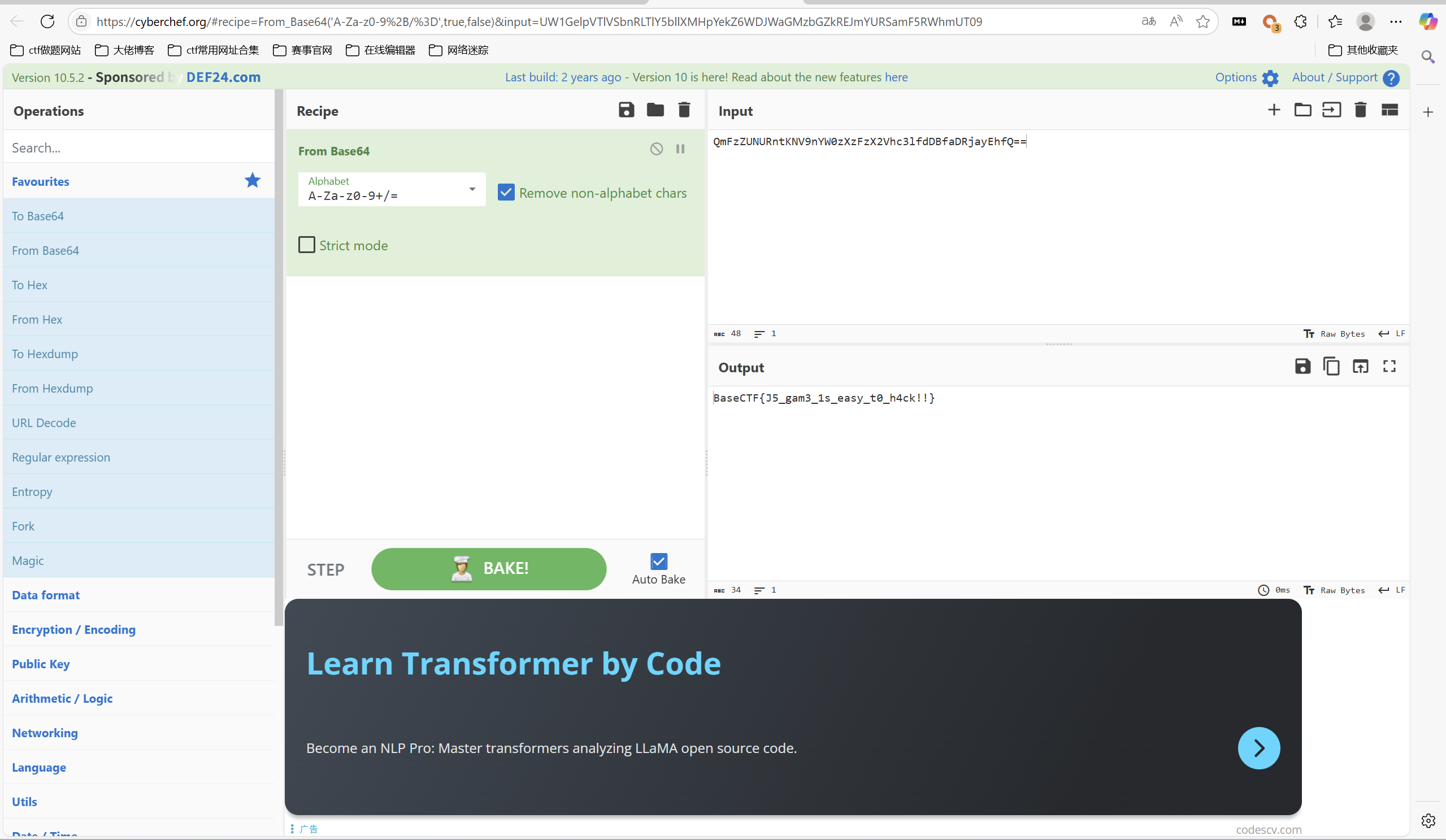Open Options gear icon

pyautogui.click(x=1270, y=78)
